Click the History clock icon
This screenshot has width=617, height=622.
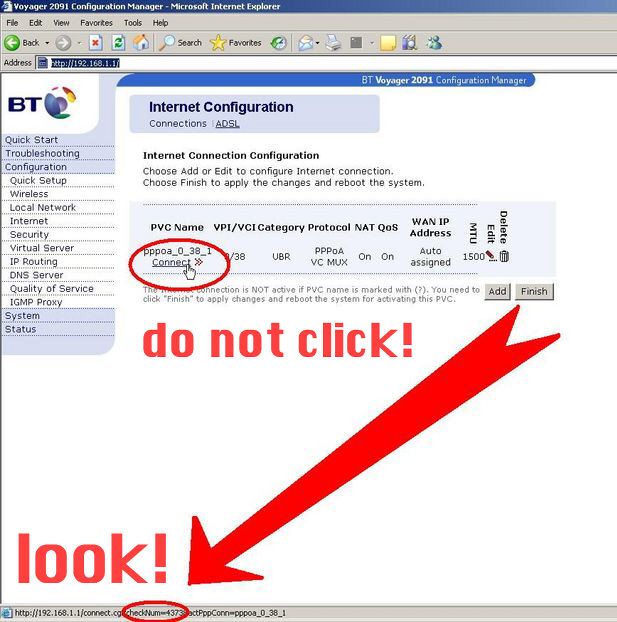279,43
